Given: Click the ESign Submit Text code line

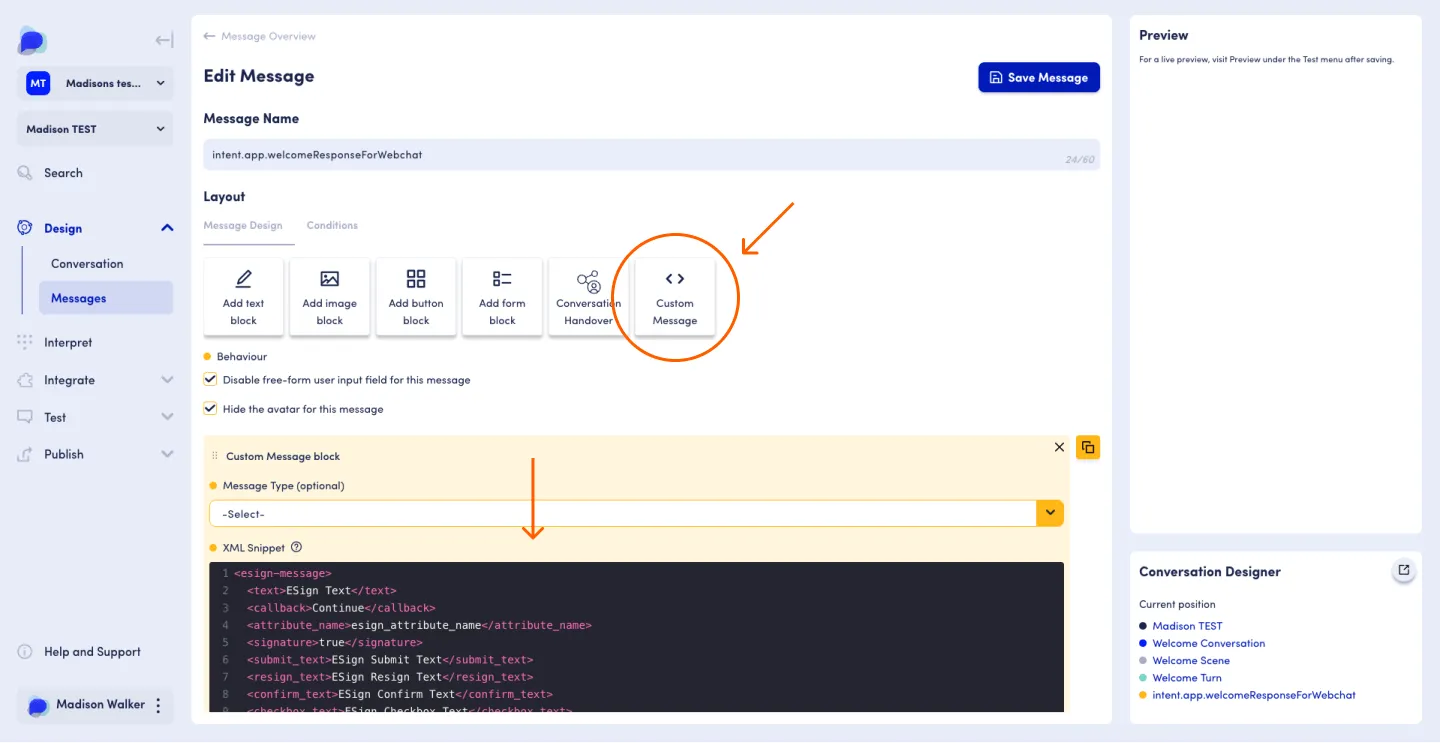Looking at the screenshot, I should click(390, 660).
